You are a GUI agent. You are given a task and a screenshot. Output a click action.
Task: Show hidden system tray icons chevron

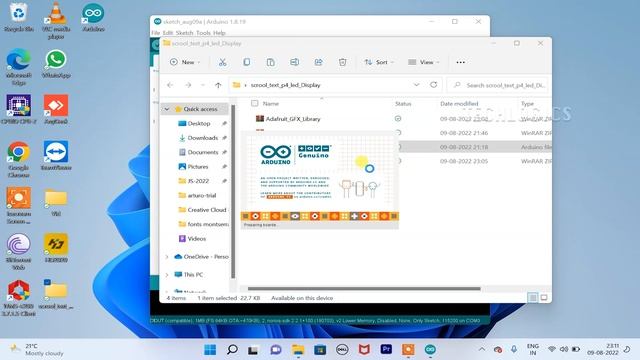click(x=482, y=349)
